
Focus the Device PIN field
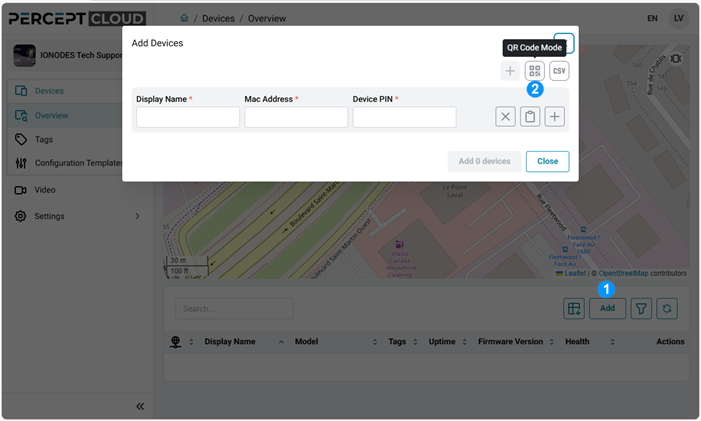404,117
